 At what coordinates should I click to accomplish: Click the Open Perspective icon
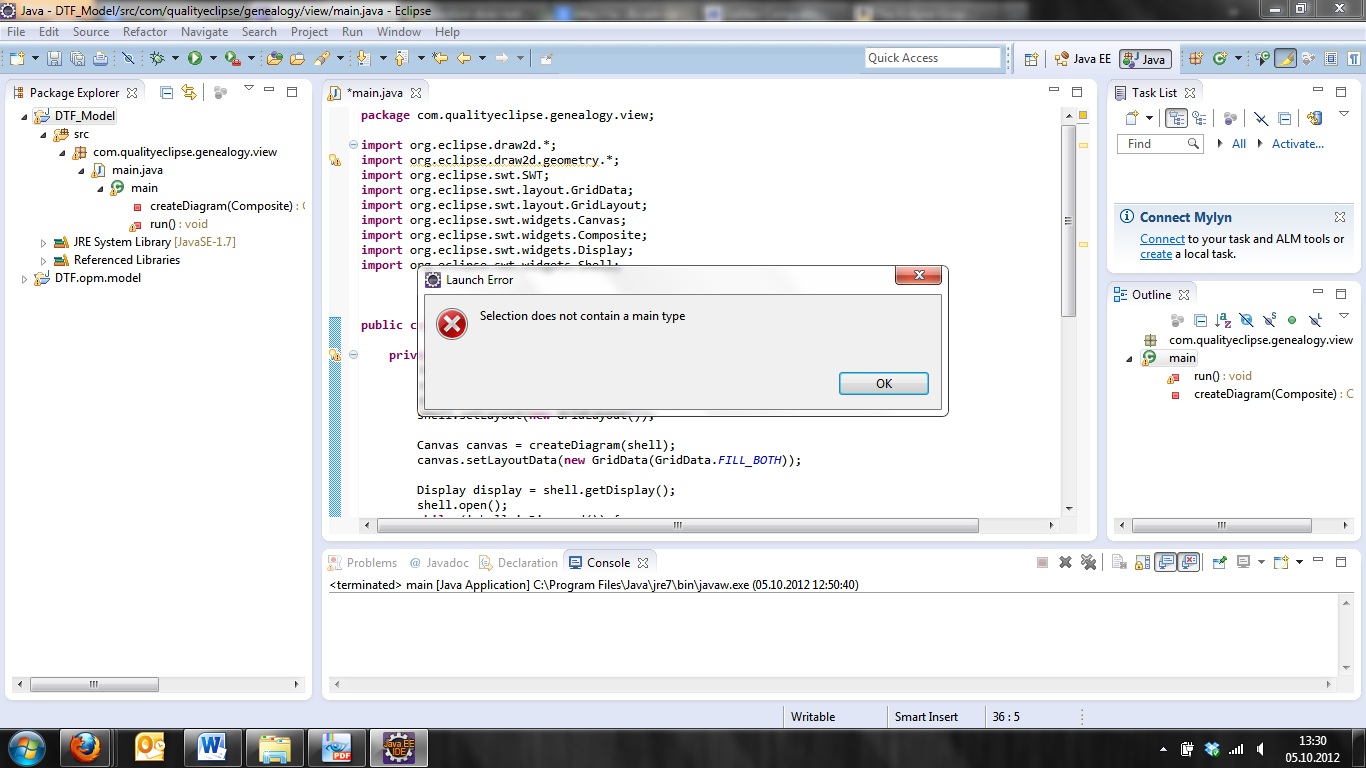(x=1032, y=59)
